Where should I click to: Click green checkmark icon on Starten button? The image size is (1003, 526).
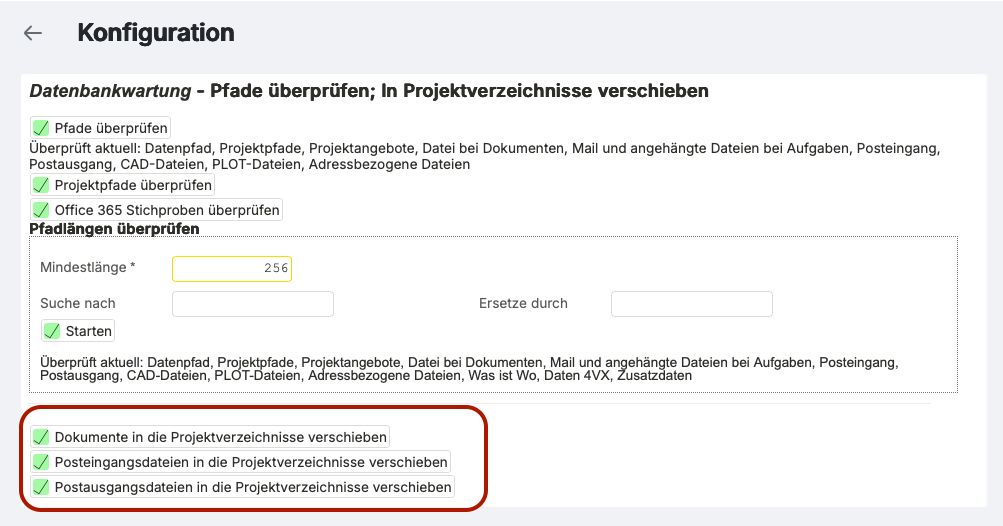tap(52, 331)
